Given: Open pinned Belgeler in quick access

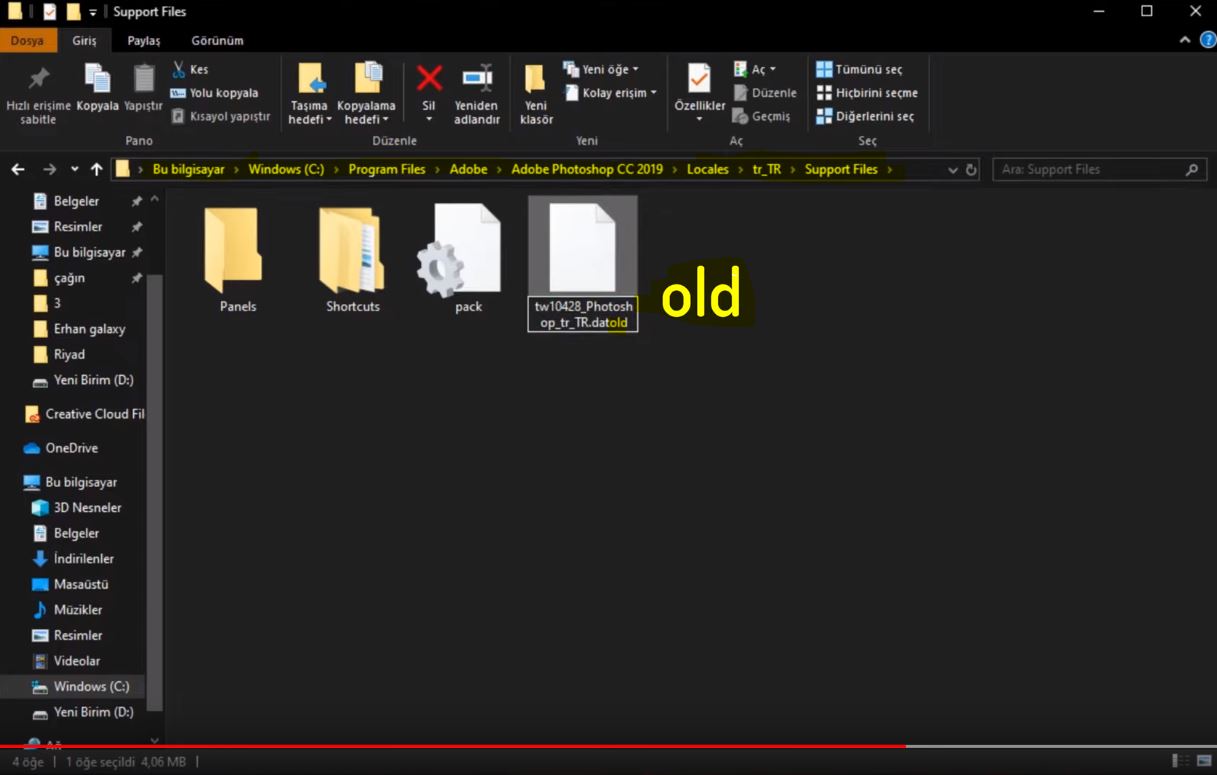Looking at the screenshot, I should click(x=76, y=201).
